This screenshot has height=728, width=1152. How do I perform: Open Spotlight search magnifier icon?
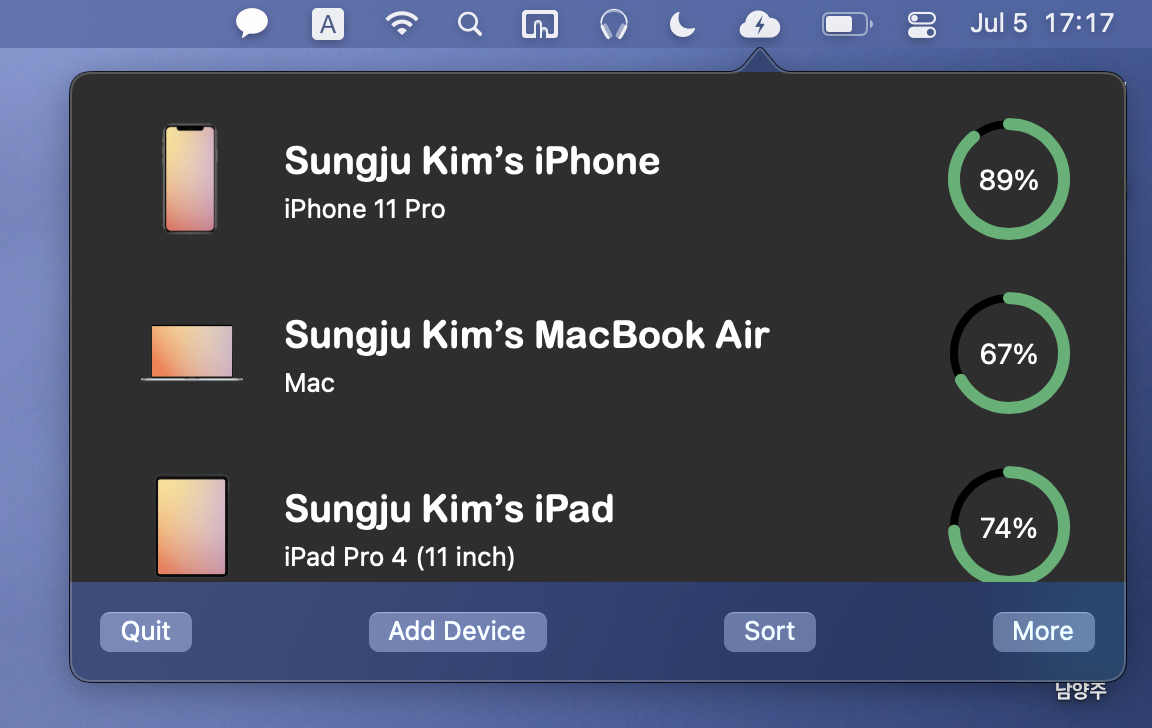[x=469, y=24]
